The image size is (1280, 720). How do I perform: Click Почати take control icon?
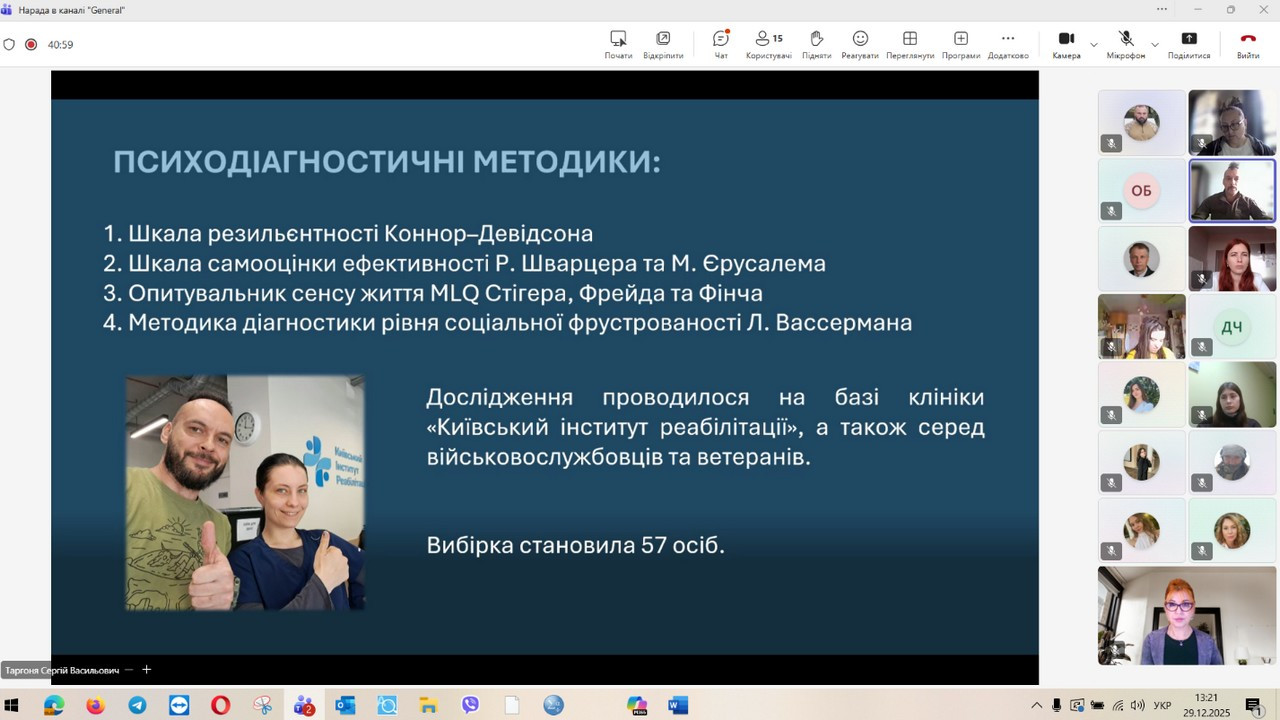(618, 43)
